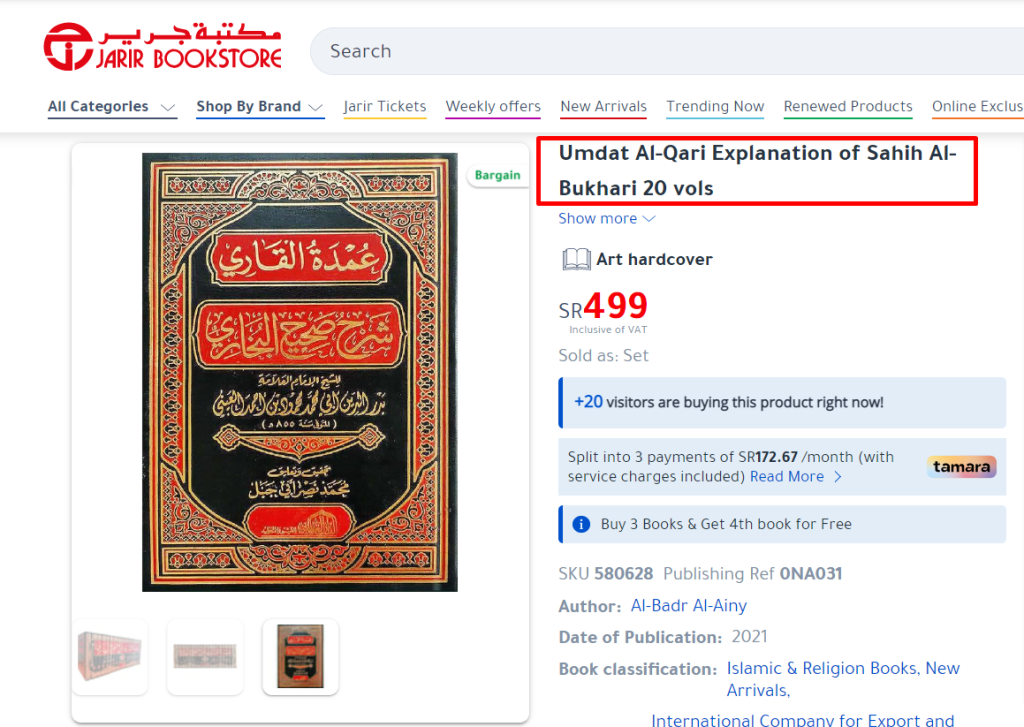Screen dimensions: 1024x727
Task: Open the Jarir Tickets menu item
Action: click(x=385, y=106)
